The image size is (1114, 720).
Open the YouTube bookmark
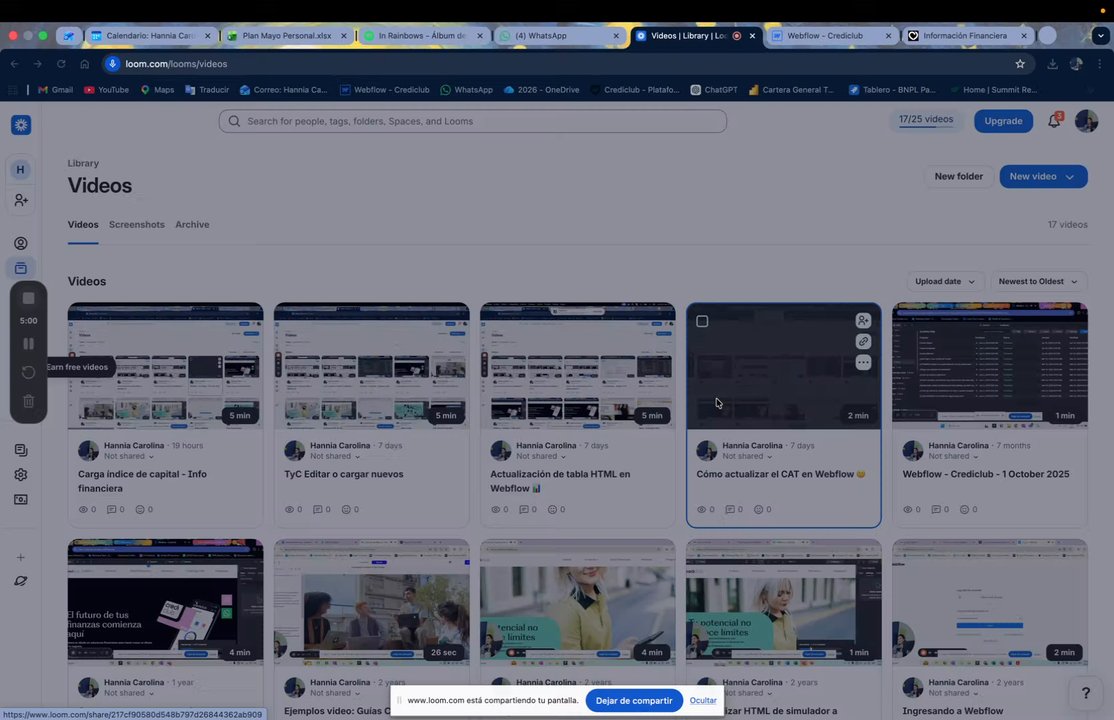[107, 90]
